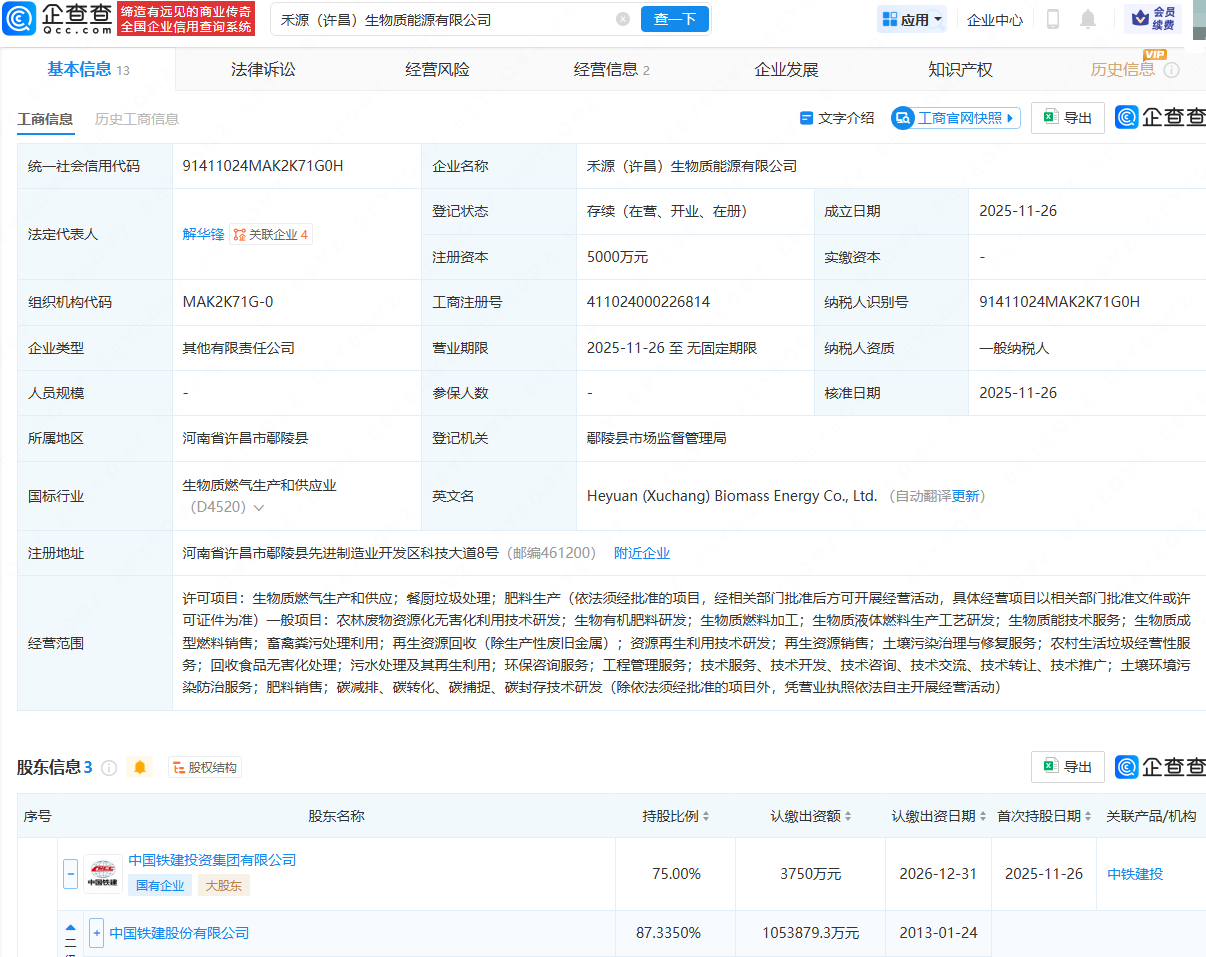Screen dimensions: 1206x957
Task: Click the Excel 导出 export icon
Action: coord(1049,117)
